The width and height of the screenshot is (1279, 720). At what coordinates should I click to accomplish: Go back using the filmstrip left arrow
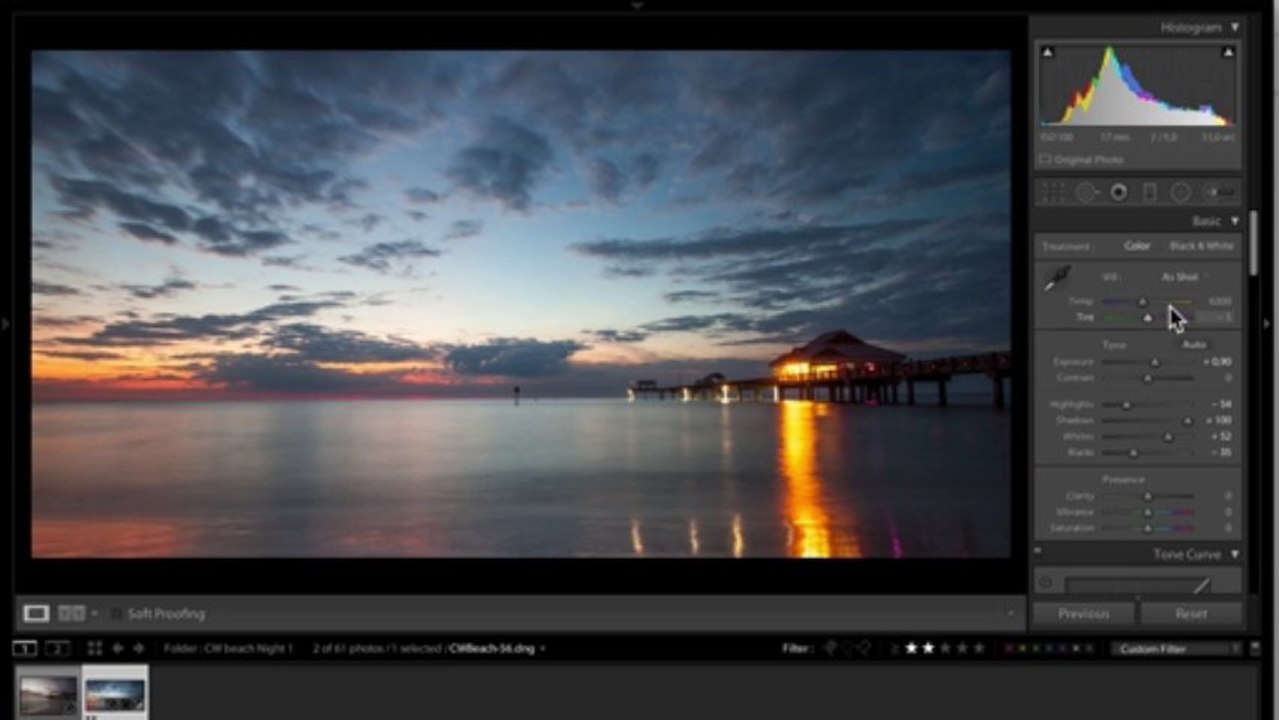point(118,649)
